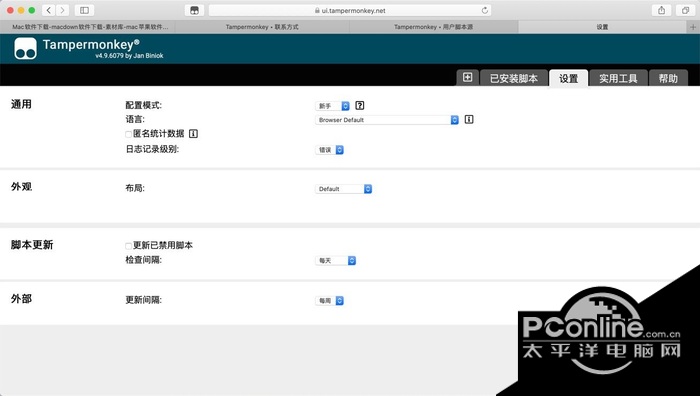Reload the page with the refresh icon
Viewport: 700px width, 396px height.
[484, 10]
